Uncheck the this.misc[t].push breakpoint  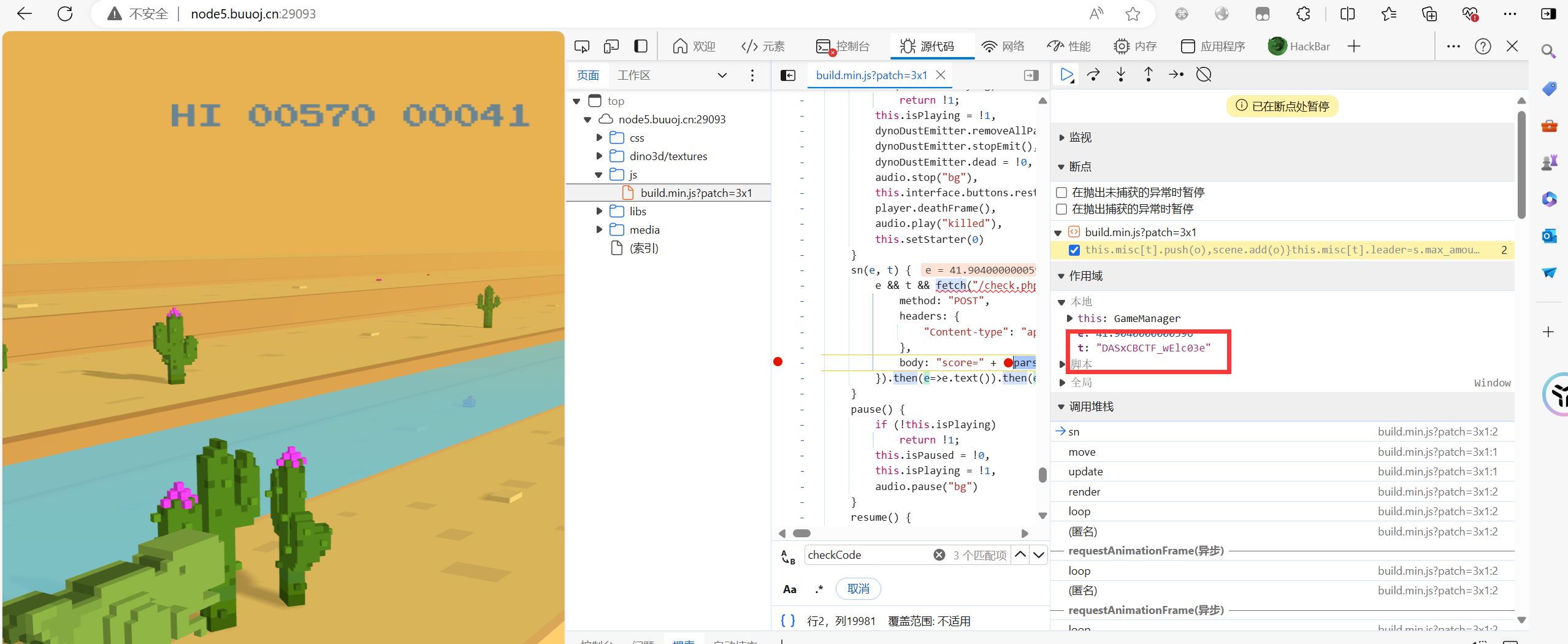click(x=1074, y=250)
